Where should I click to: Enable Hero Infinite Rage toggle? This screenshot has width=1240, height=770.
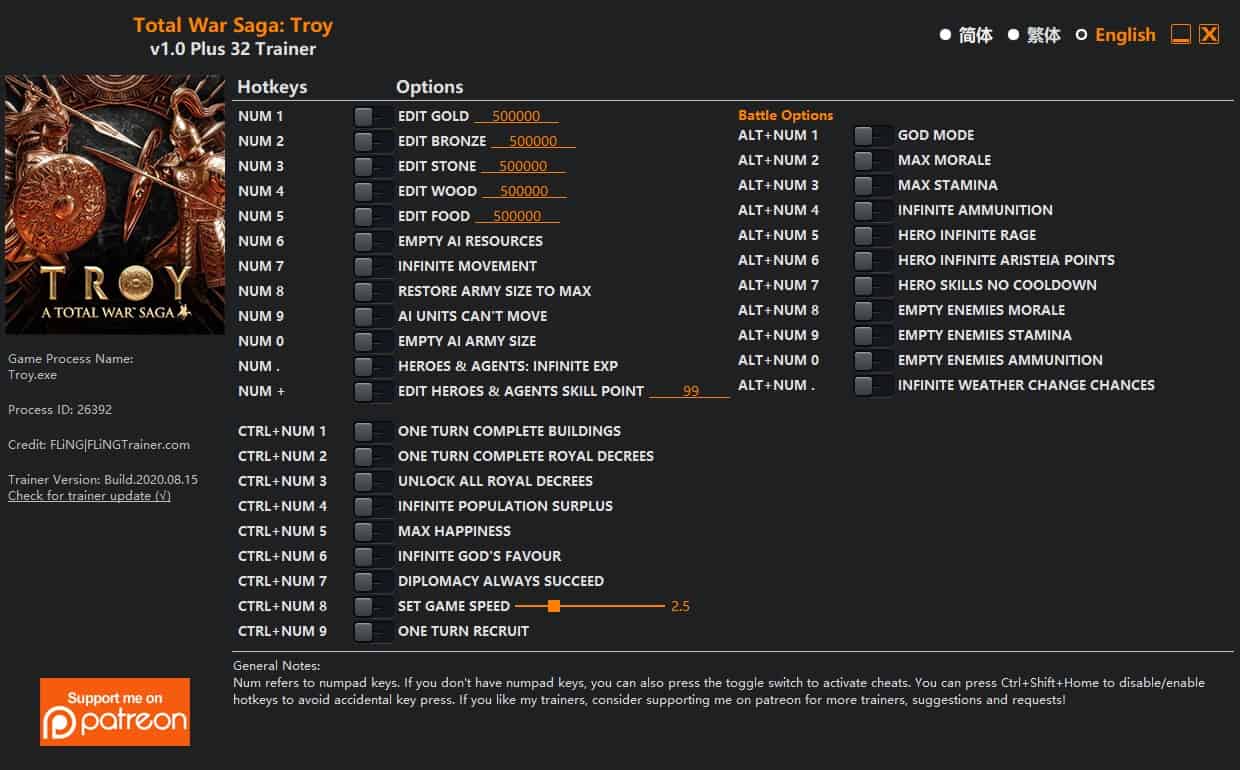point(873,235)
